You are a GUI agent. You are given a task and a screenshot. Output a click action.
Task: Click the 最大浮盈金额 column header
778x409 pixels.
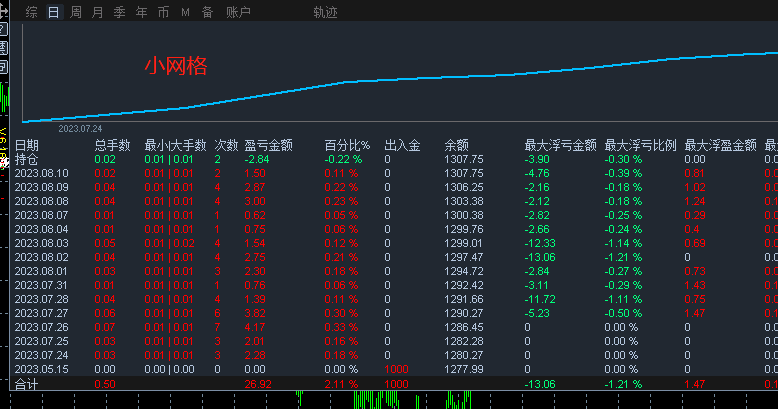[x=720, y=145]
